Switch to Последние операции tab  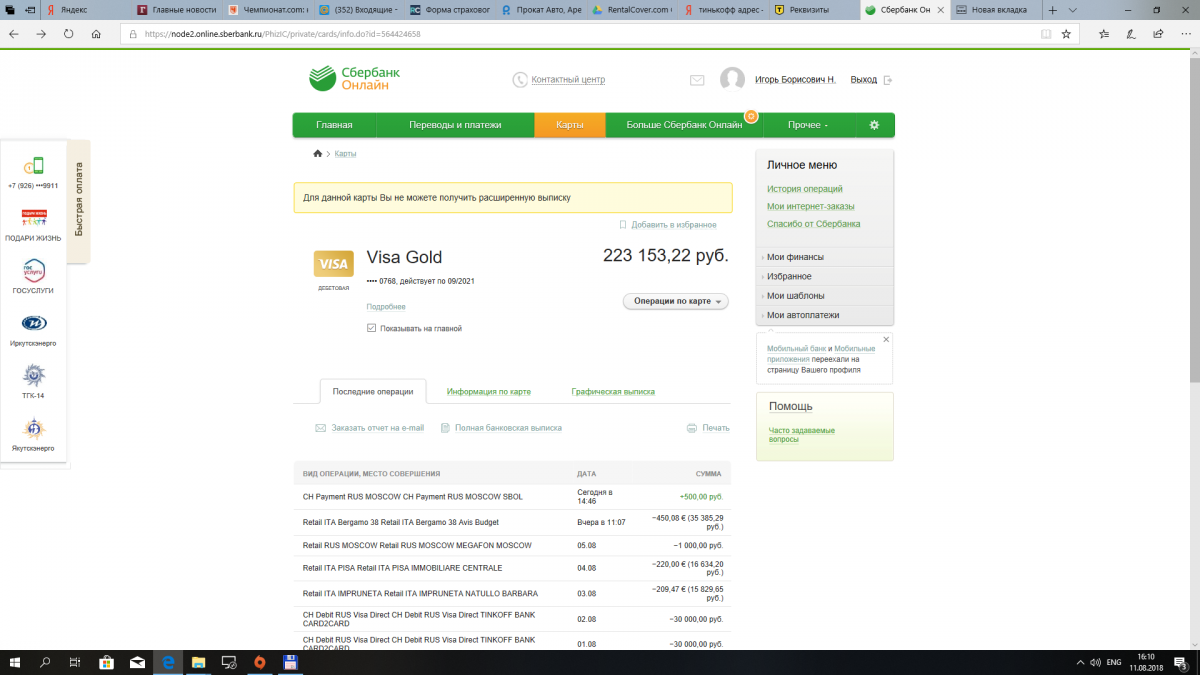coord(373,392)
